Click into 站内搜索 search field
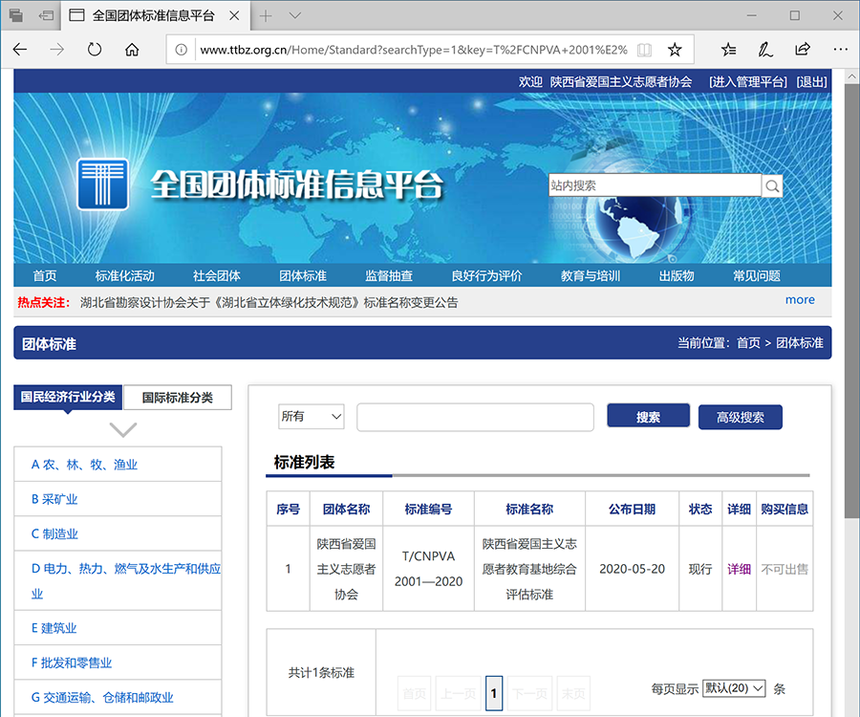Viewport: 860px width, 717px height. (x=655, y=185)
